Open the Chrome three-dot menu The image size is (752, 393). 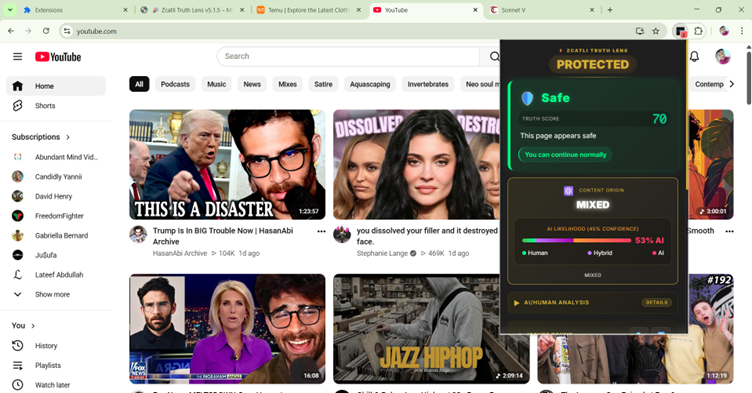point(741,31)
